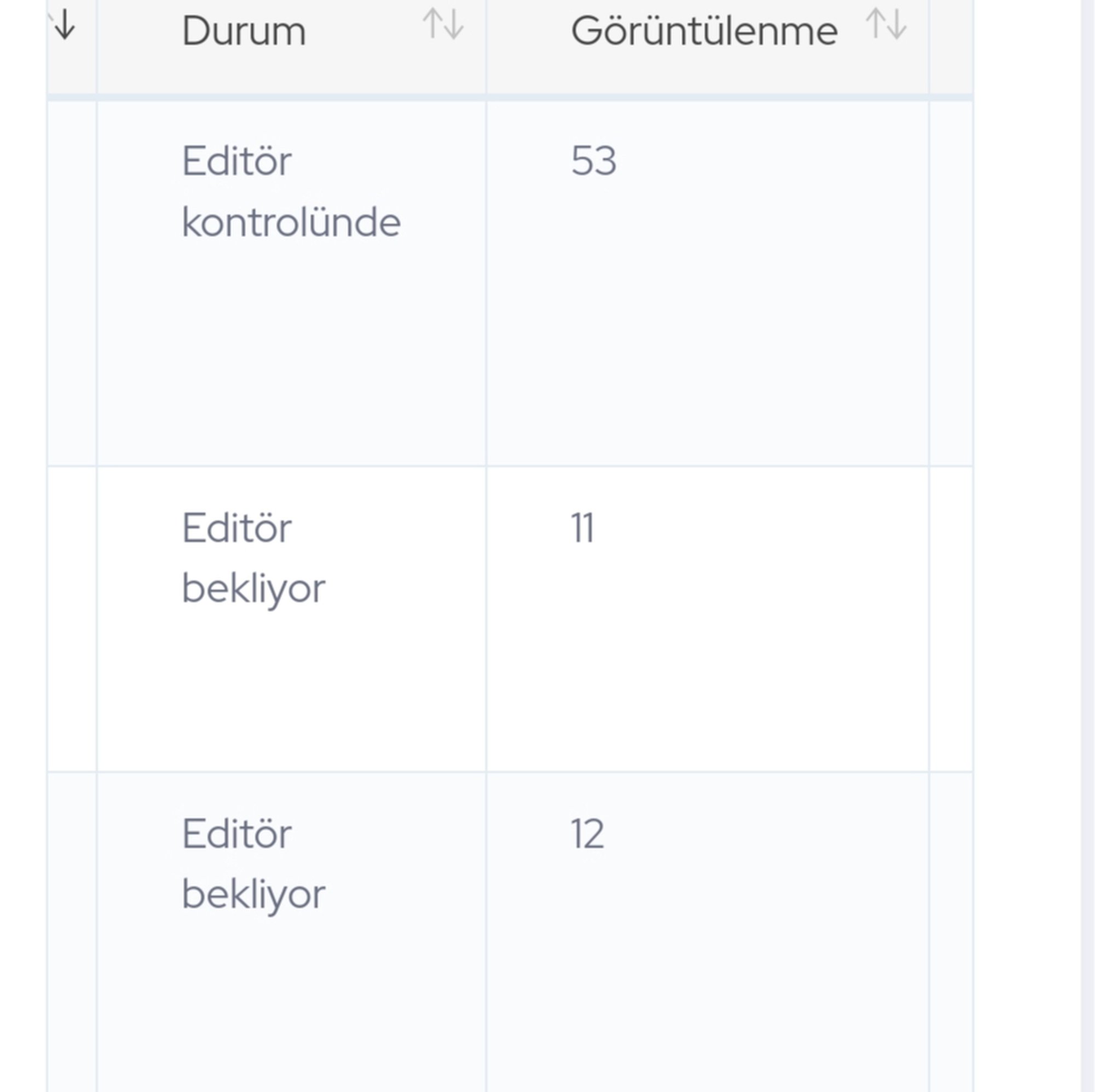The image size is (1095, 1092).
Task: Click the narrow cell right of the 53 cell
Action: (x=951, y=284)
